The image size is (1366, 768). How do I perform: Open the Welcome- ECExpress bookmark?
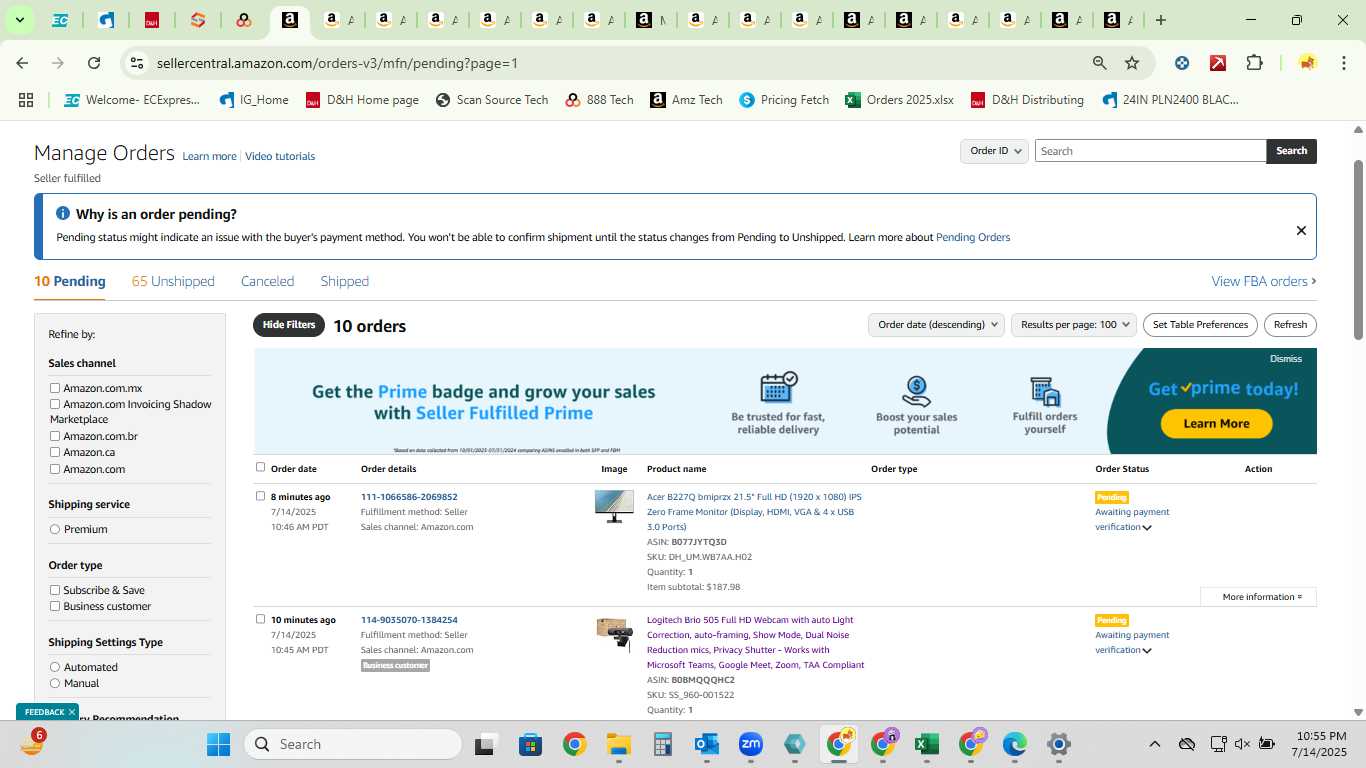[x=132, y=100]
